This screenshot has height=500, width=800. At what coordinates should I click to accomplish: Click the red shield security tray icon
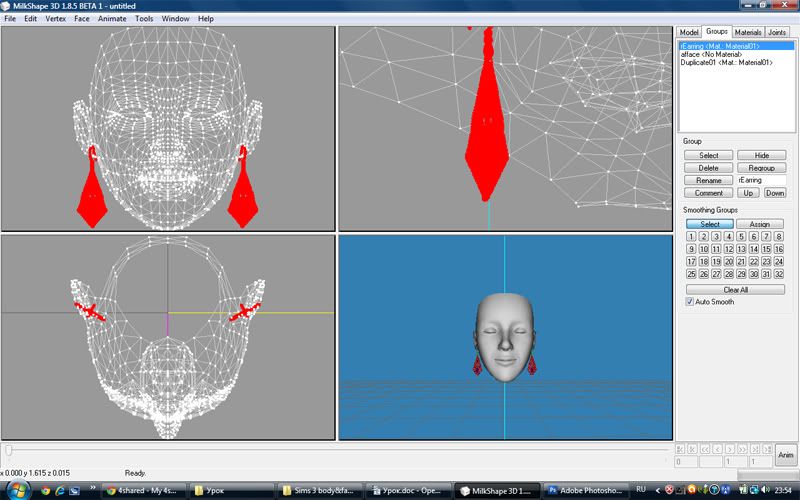coord(669,489)
